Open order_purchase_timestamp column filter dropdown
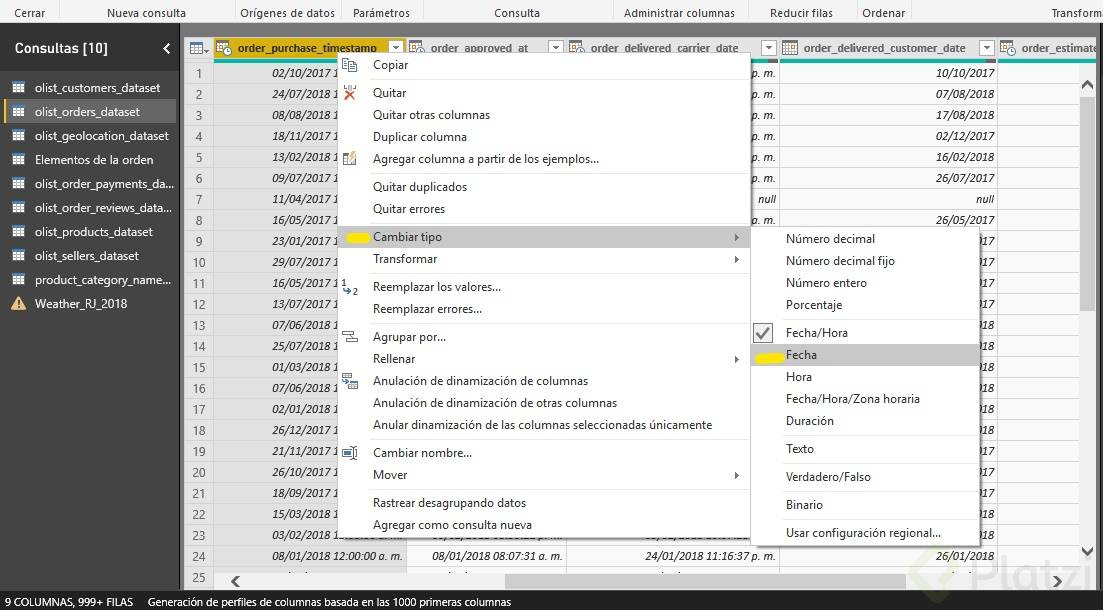 tap(396, 48)
